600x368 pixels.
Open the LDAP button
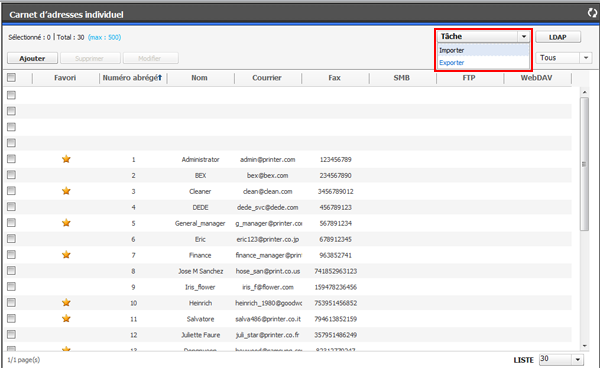coord(558,37)
